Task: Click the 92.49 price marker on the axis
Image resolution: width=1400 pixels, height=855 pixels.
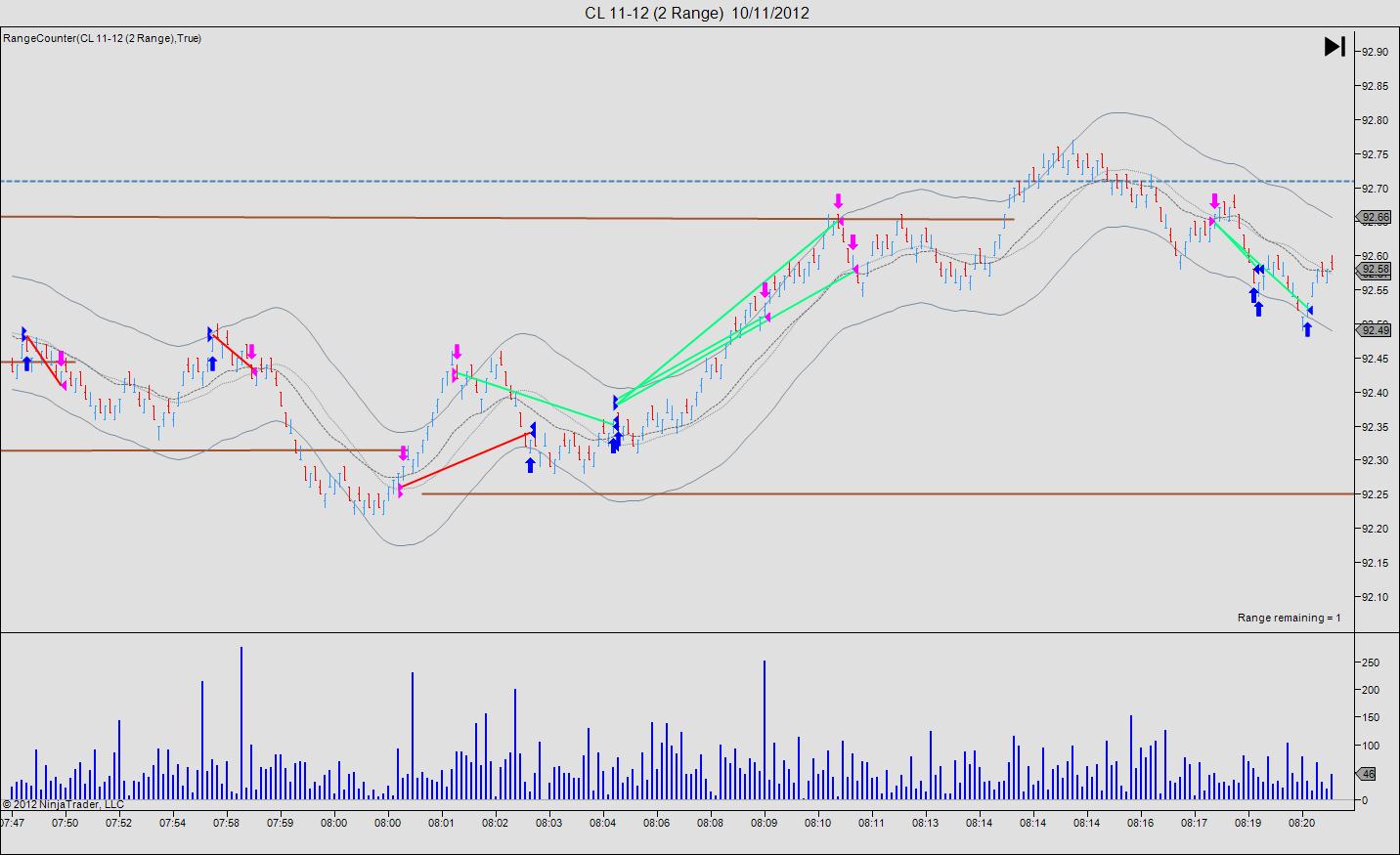Action: 1376,330
